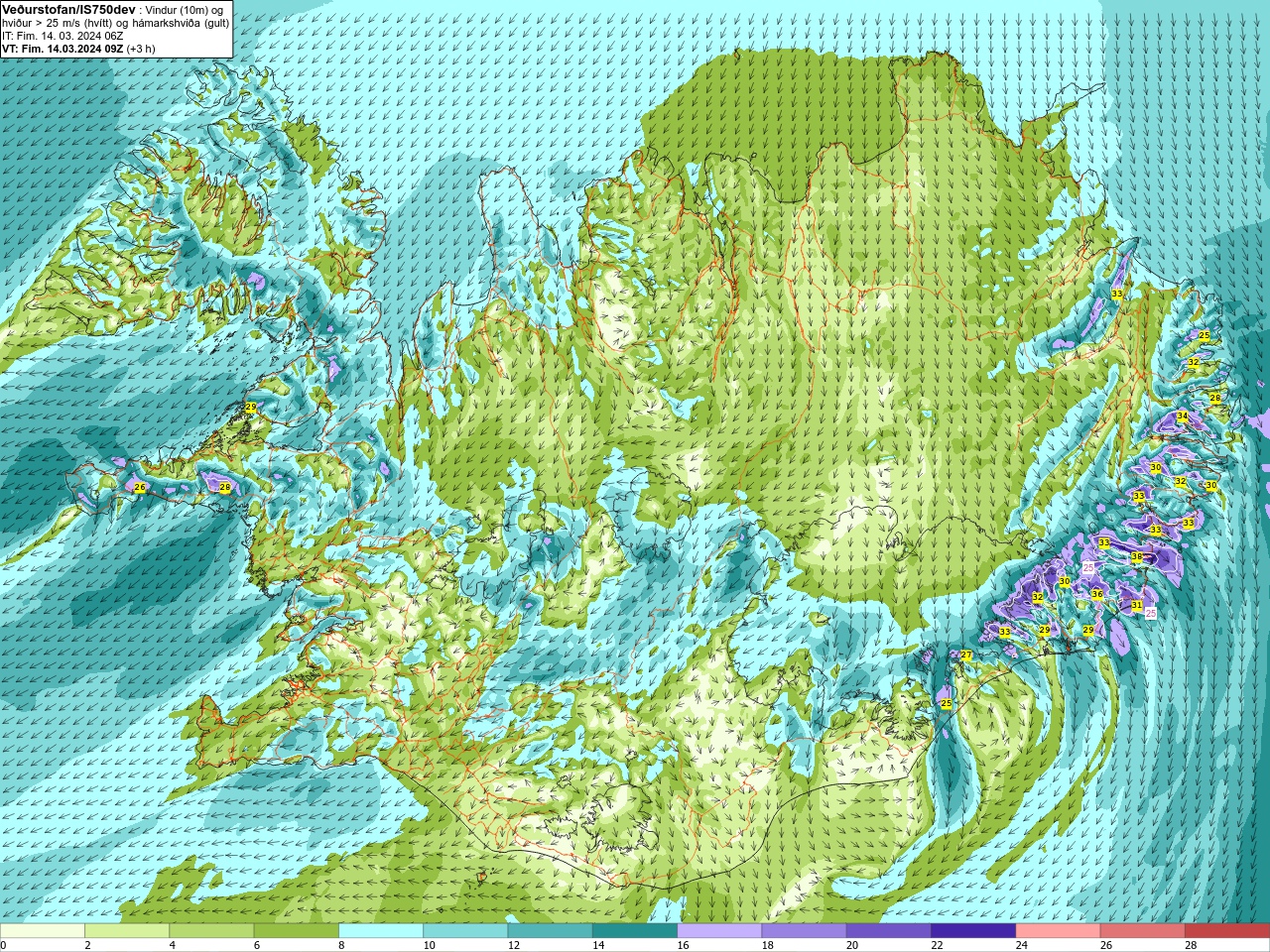The height and width of the screenshot is (952, 1270).
Task: Click the dark indigo swatch between 22 and 24
Action: click(973, 931)
